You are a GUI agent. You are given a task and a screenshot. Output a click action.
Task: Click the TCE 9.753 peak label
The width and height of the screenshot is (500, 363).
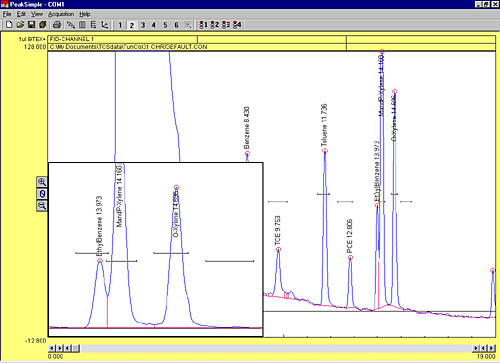277,231
